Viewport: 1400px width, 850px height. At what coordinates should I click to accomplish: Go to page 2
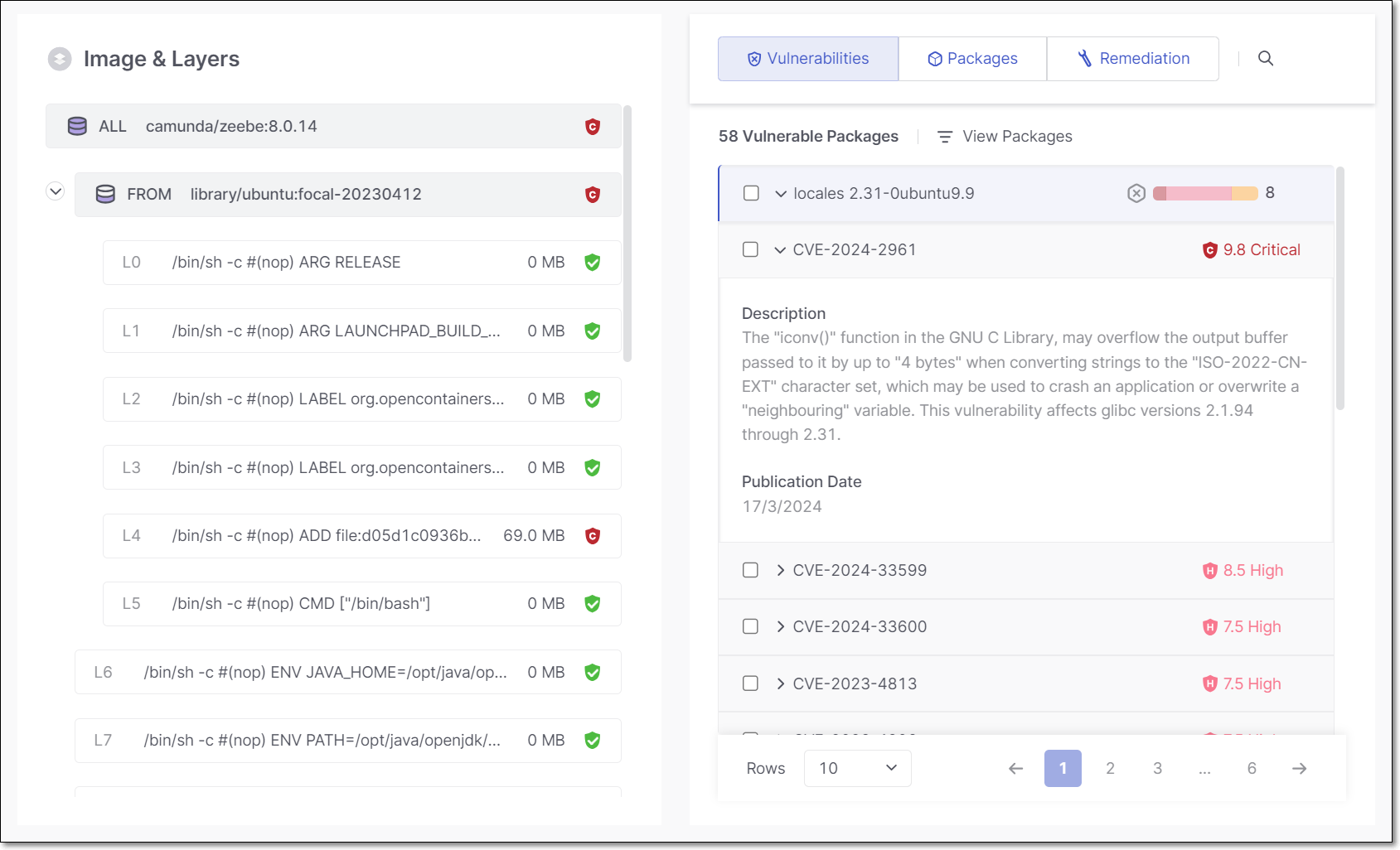click(1110, 769)
